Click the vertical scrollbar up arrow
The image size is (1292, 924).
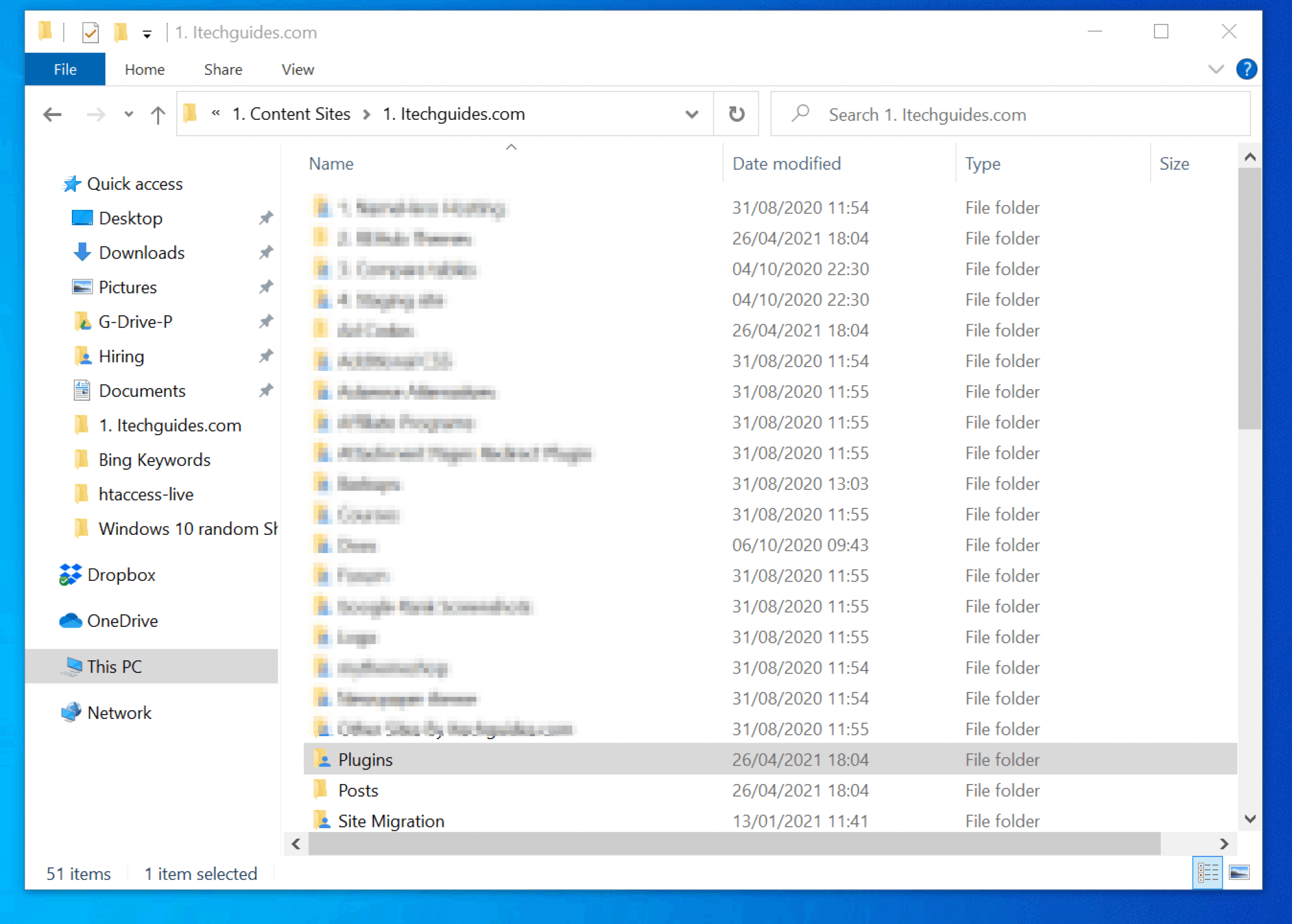coord(1250,157)
